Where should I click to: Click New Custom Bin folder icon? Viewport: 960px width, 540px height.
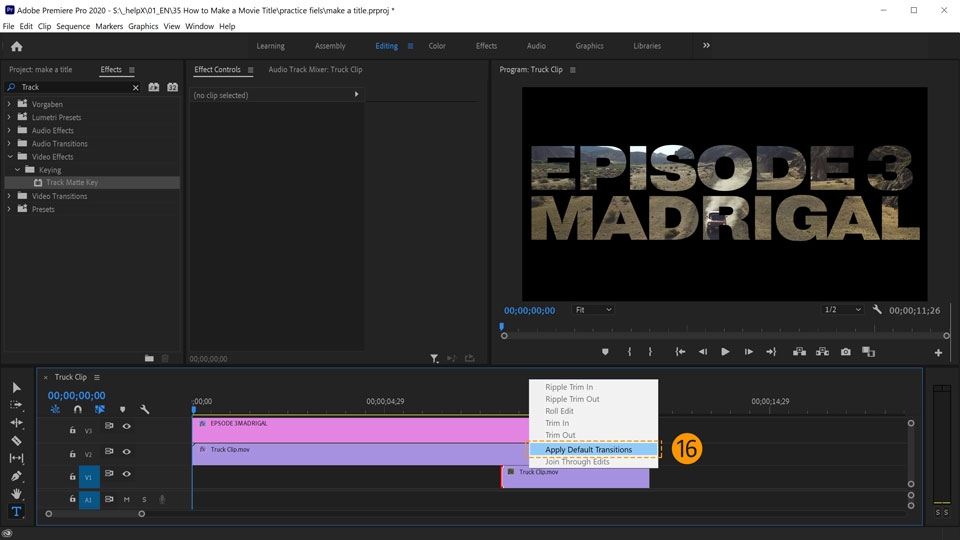tap(149, 358)
